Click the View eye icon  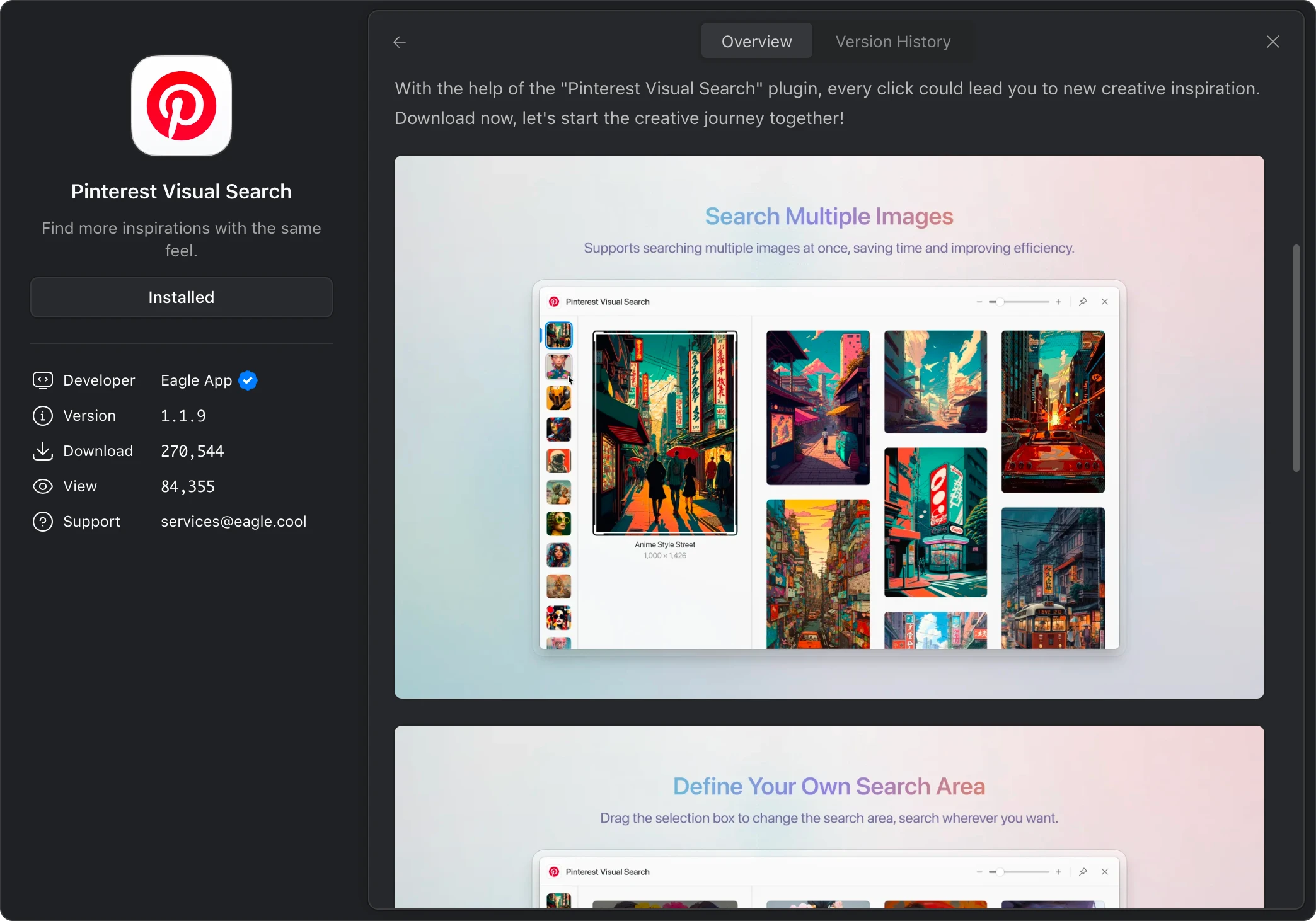[x=42, y=486]
